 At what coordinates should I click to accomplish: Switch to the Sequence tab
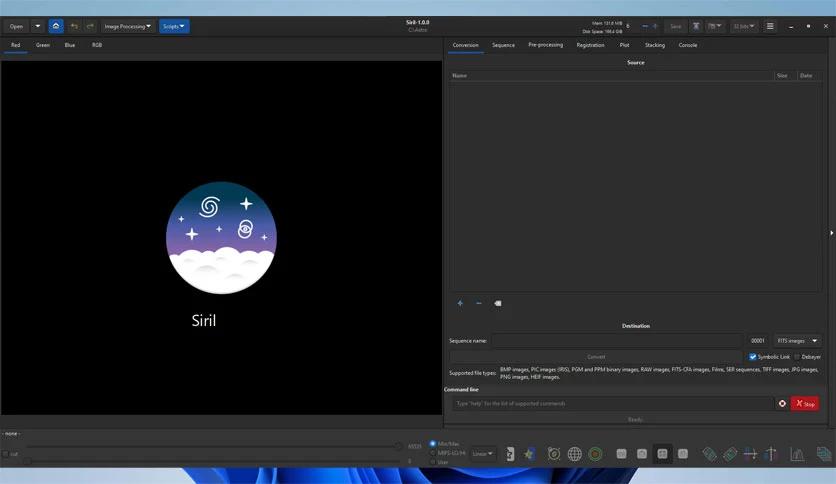(x=503, y=45)
